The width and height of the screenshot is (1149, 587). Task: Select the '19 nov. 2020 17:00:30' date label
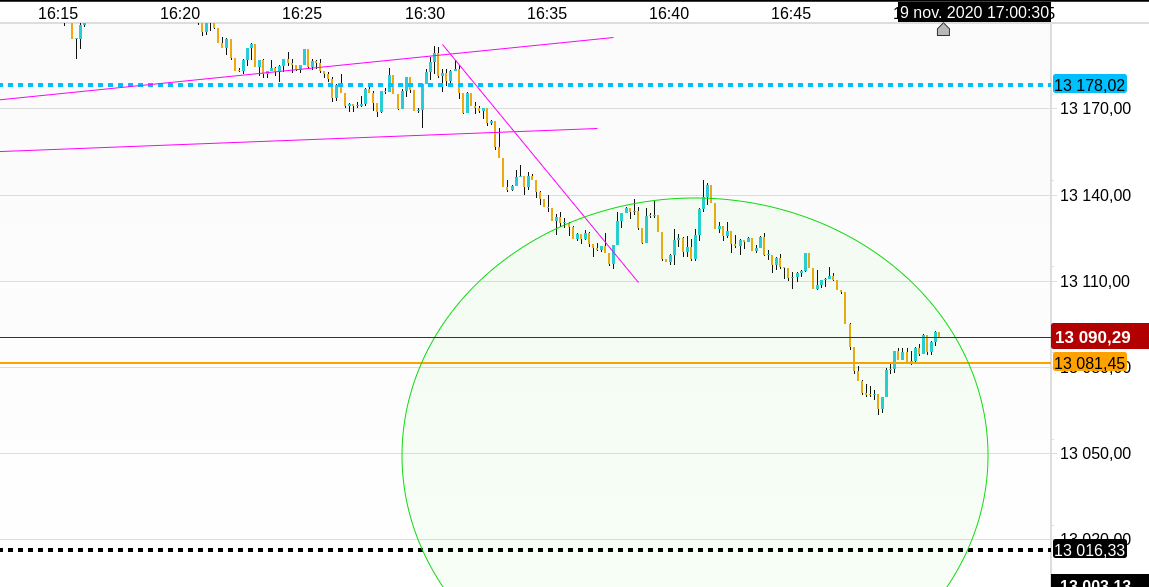point(975,12)
